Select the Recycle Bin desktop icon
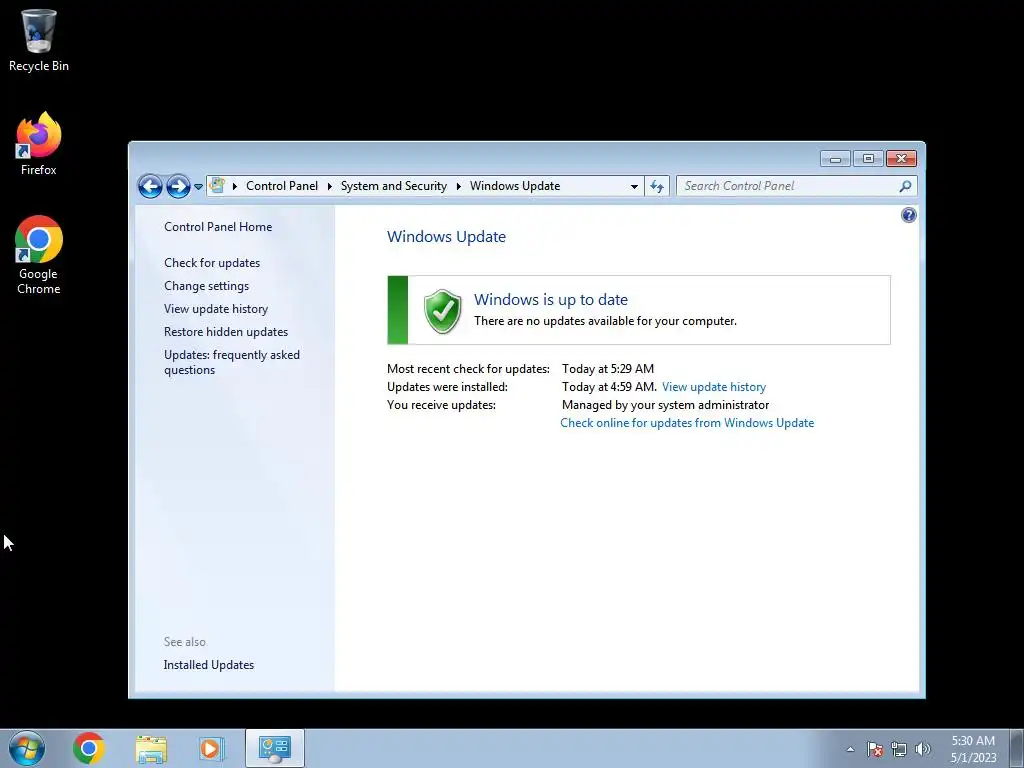Viewport: 1024px width, 768px height. pos(39,40)
